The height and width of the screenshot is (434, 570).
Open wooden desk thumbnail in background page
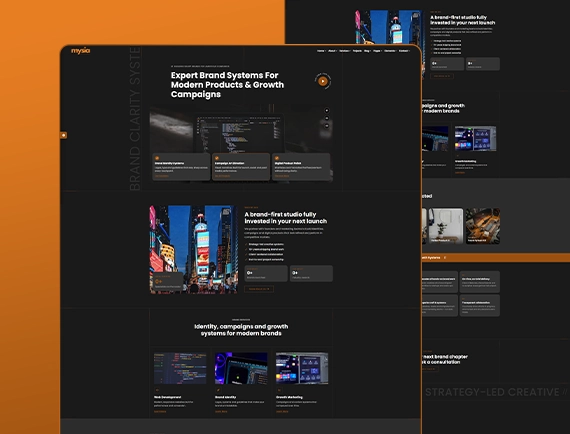[x=483, y=226]
